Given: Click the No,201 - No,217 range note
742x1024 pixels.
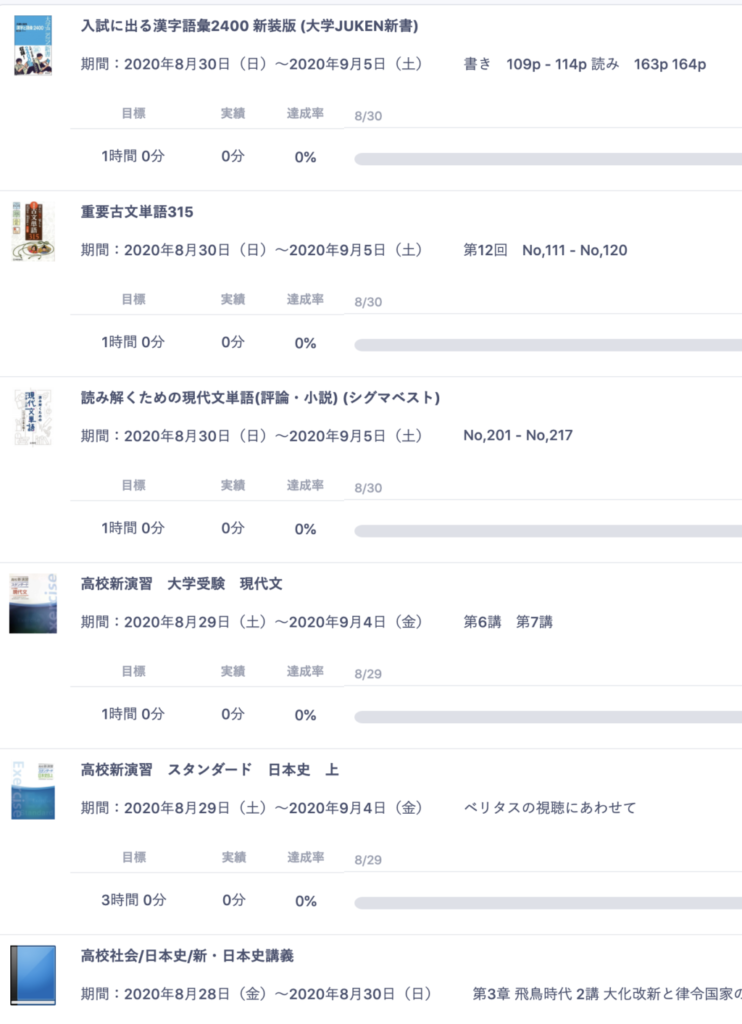Looking at the screenshot, I should (x=518, y=436).
